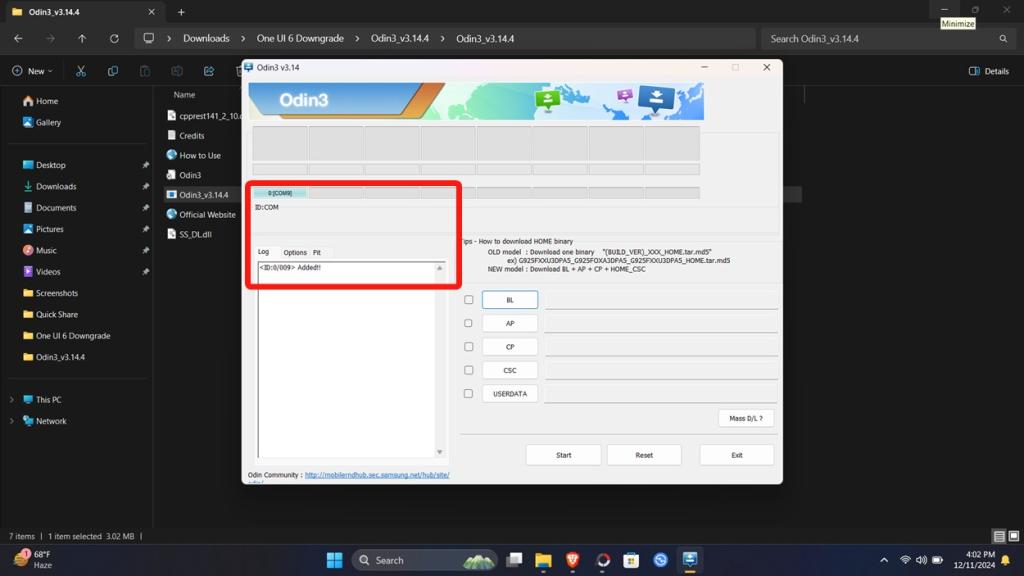Open the green download notification icon in Odin banner
This screenshot has height=576, width=1024.
click(x=548, y=100)
